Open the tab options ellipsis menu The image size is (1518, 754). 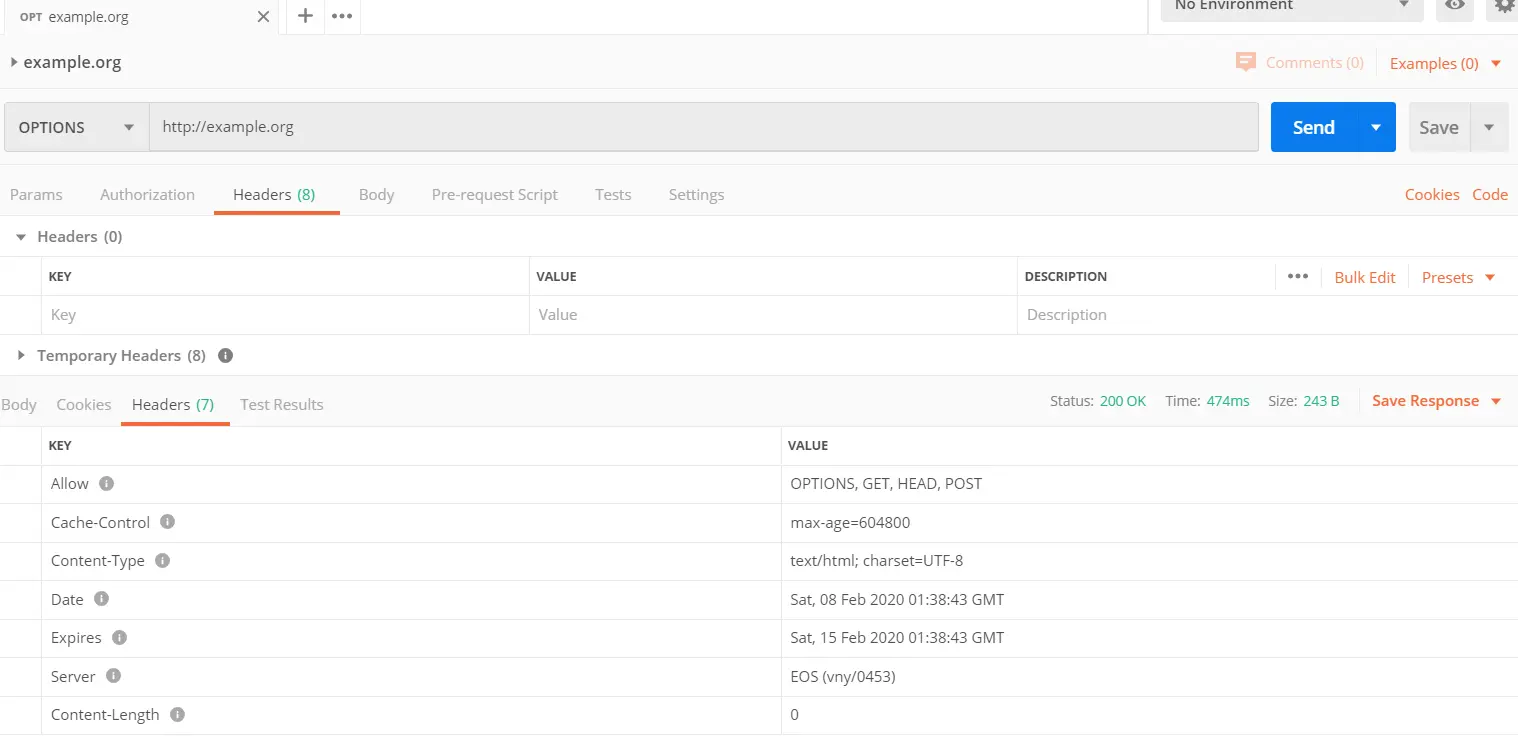pos(342,16)
